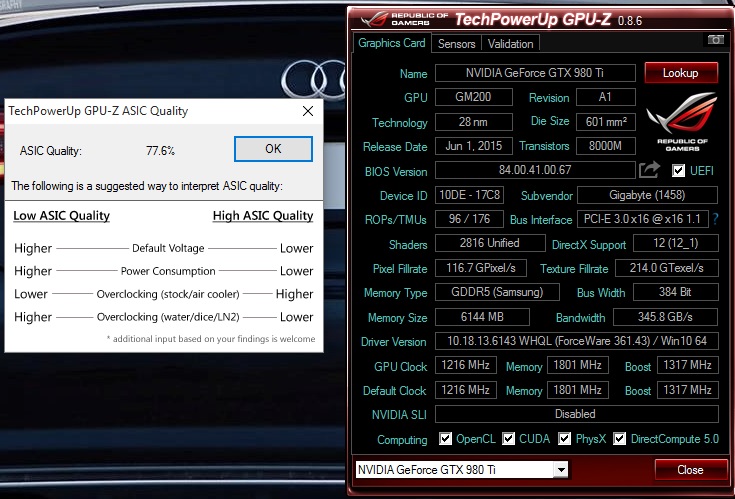Viewport: 735px width, 499px height.
Task: Click the Overclocking (stock/air cooler) label
Action: 168,294
